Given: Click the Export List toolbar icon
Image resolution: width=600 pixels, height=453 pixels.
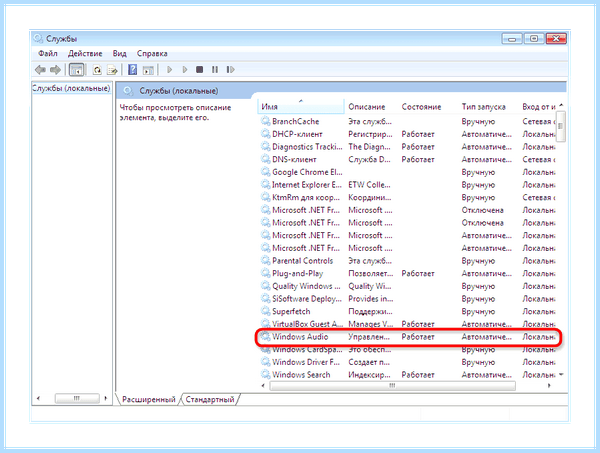Looking at the screenshot, I should [x=112, y=70].
